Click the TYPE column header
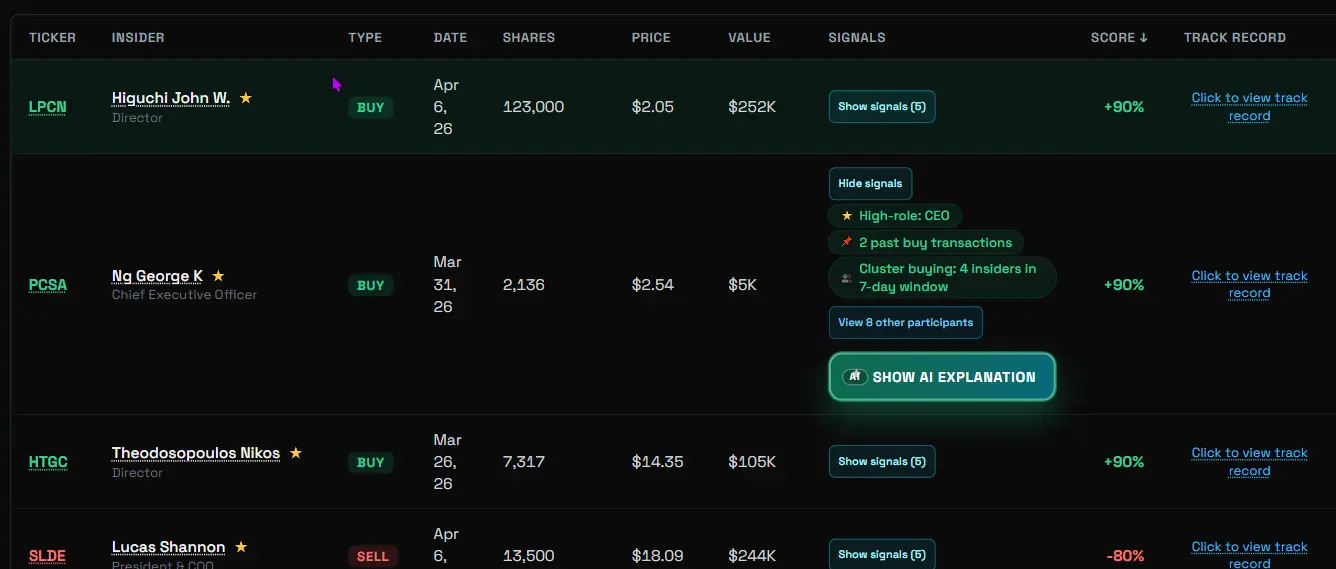This screenshot has height=569, width=1336. 365,38
